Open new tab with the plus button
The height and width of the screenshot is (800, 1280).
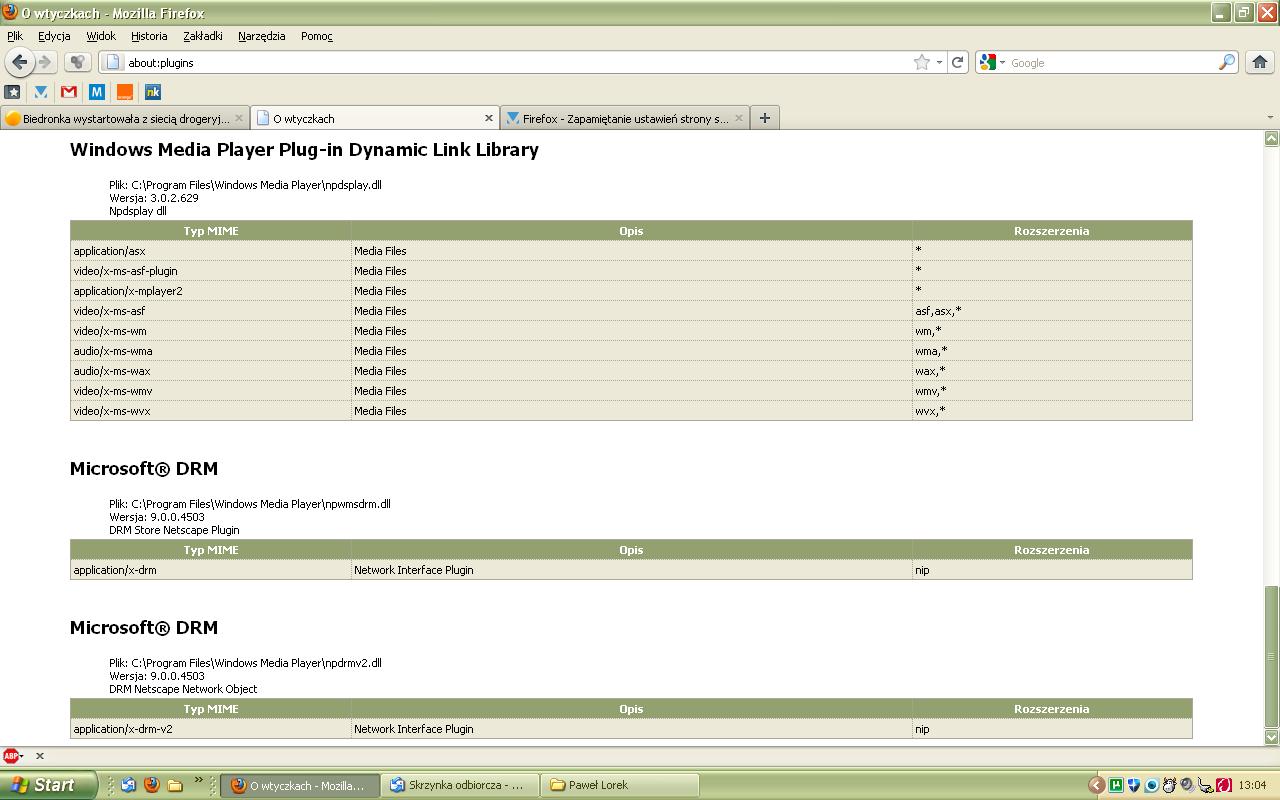coord(764,118)
